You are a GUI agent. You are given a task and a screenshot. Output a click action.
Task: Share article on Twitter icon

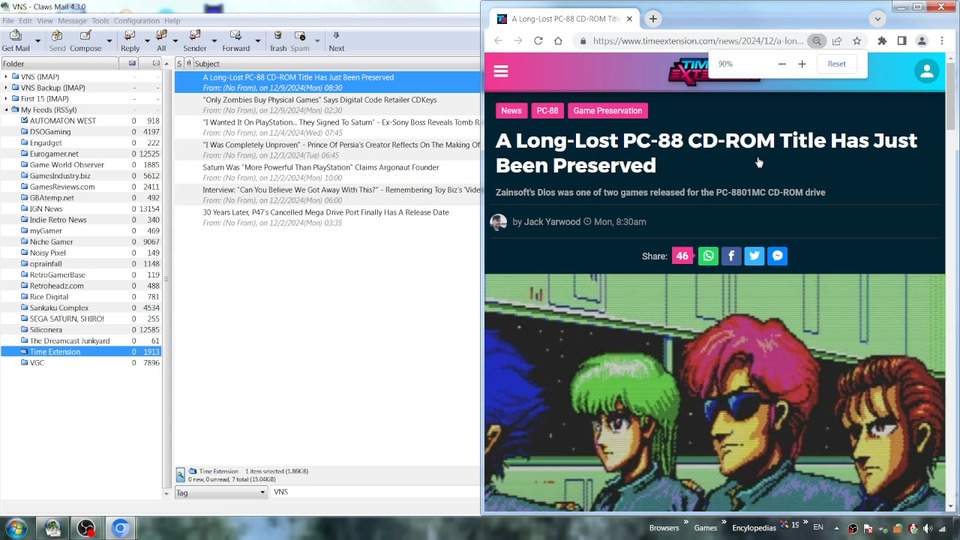(x=754, y=256)
